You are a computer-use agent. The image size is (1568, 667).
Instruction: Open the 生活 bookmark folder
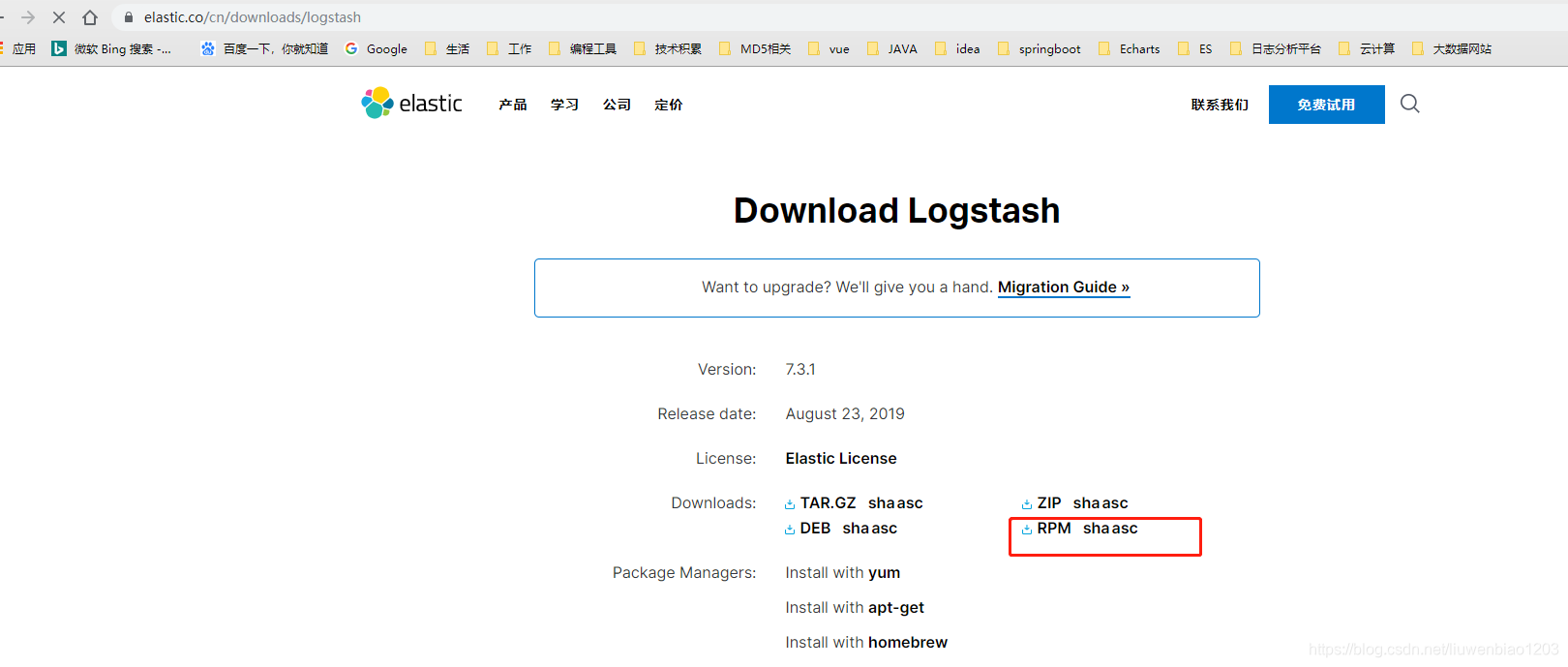(447, 48)
